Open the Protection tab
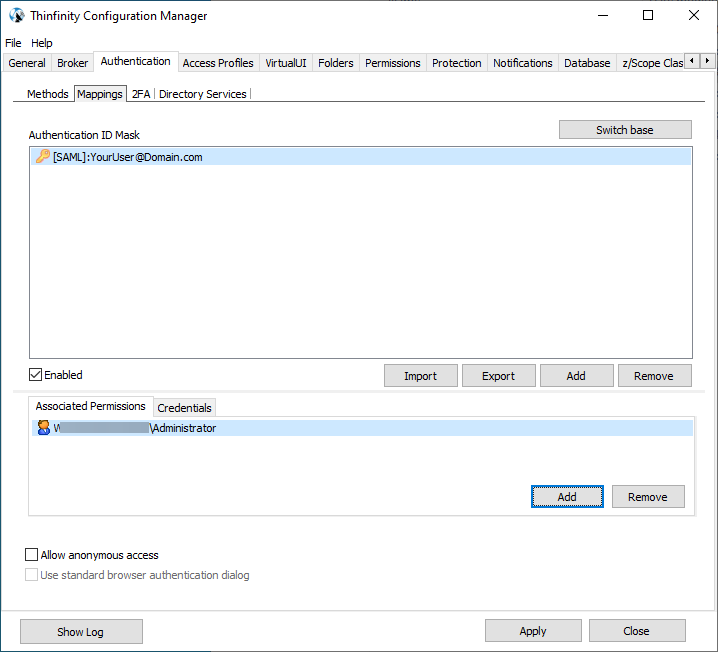The image size is (718, 652). (457, 63)
